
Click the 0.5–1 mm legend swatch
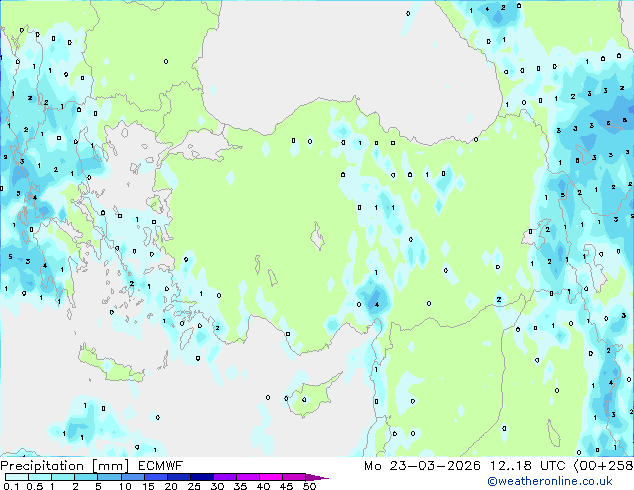40,477
